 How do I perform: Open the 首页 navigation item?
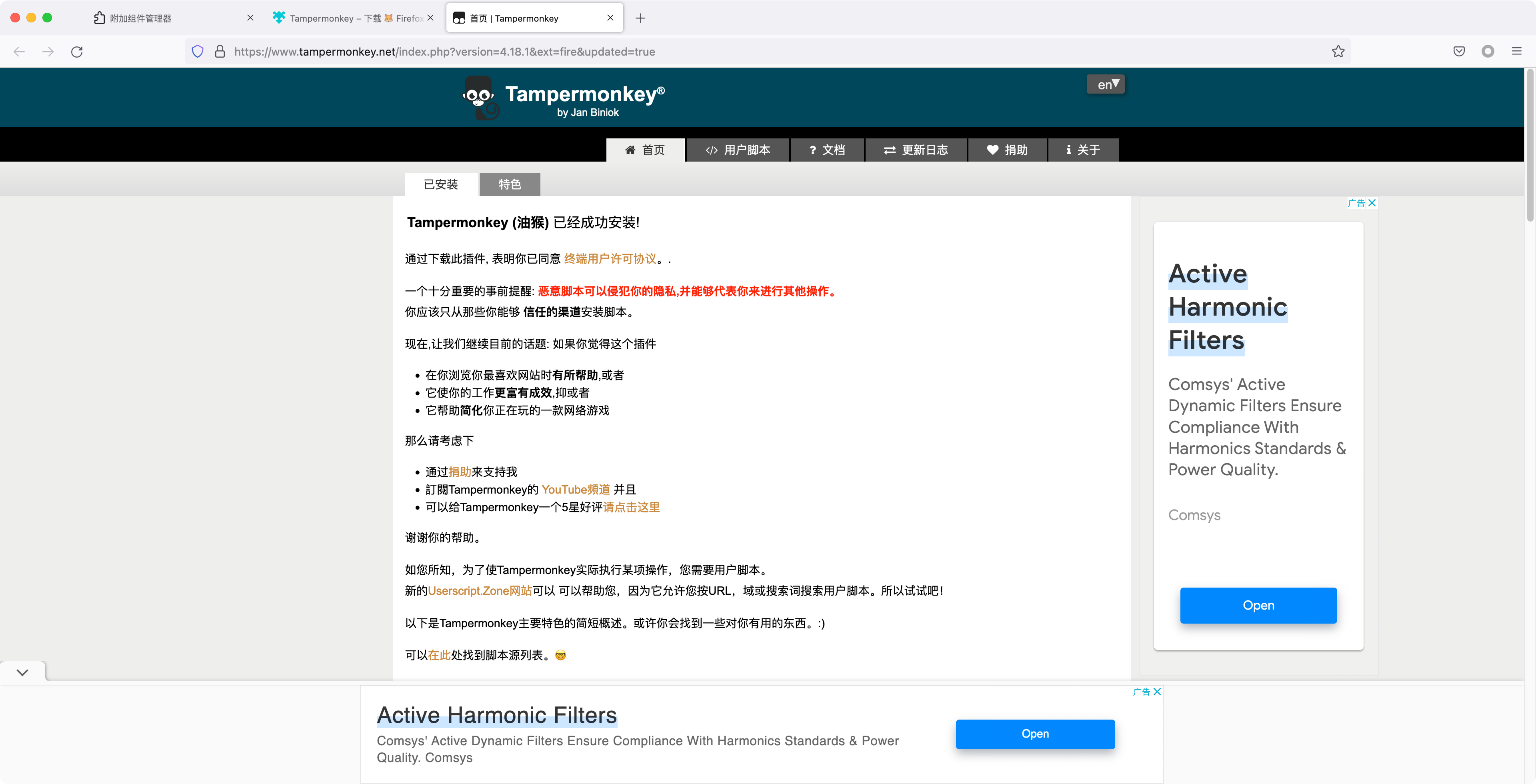point(645,150)
